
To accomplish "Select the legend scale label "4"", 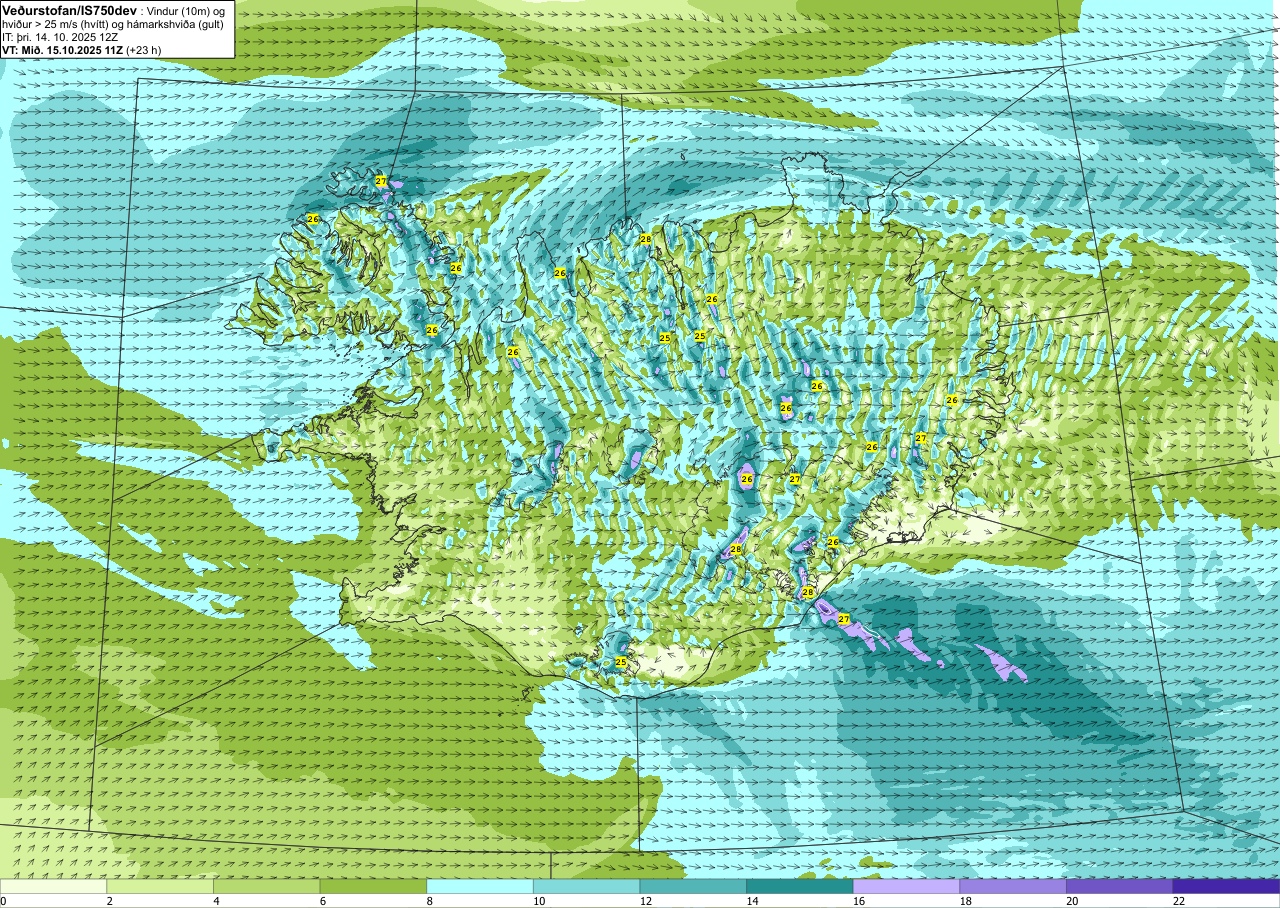I will pos(214,901).
